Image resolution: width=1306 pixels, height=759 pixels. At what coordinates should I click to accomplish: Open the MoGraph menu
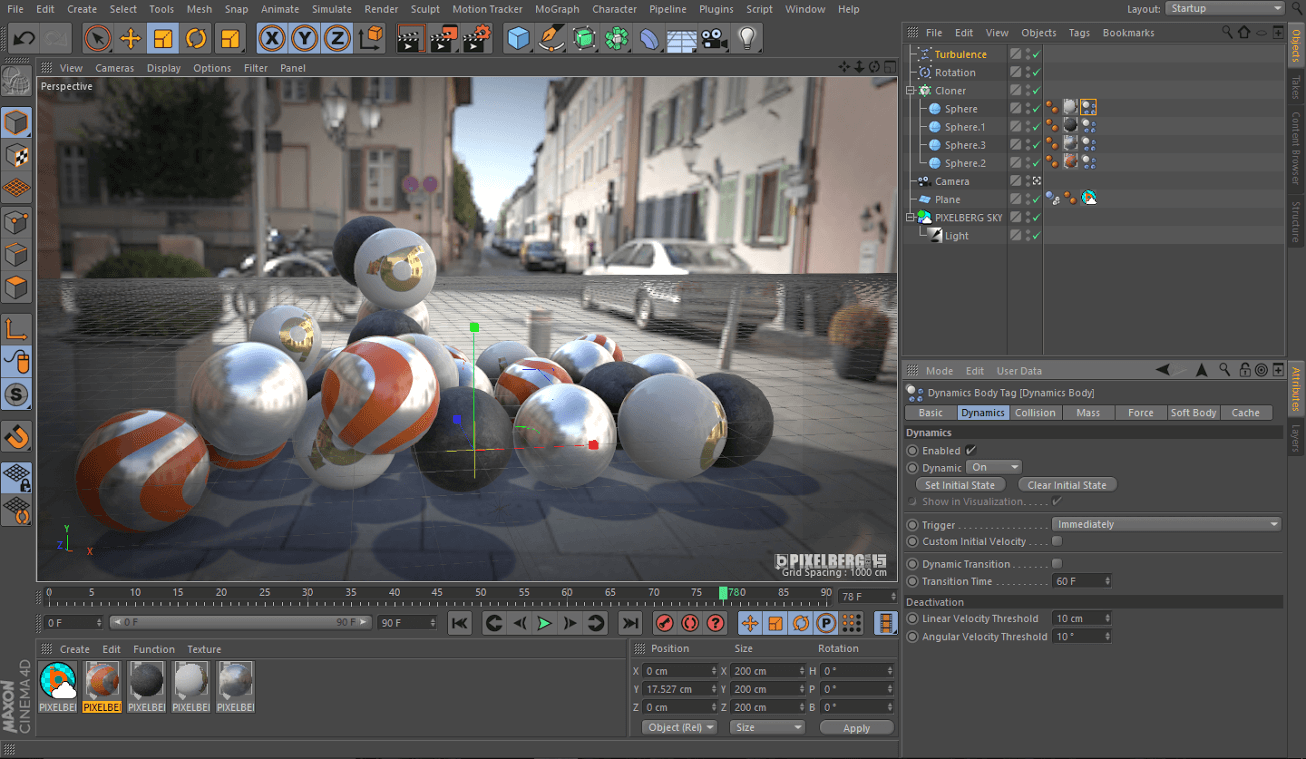pos(556,9)
